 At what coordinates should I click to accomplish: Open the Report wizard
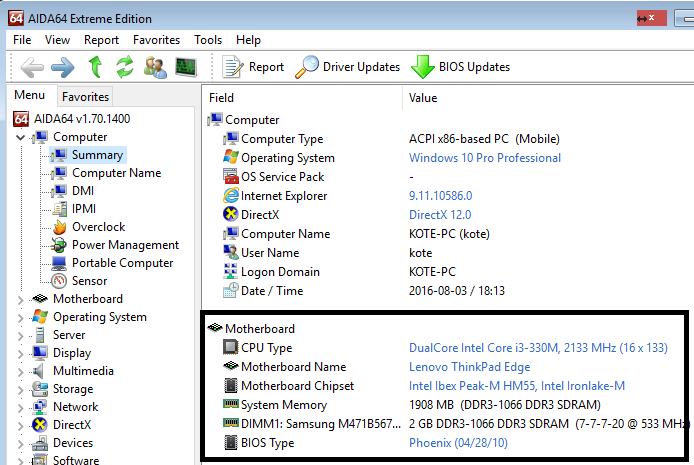pos(253,67)
